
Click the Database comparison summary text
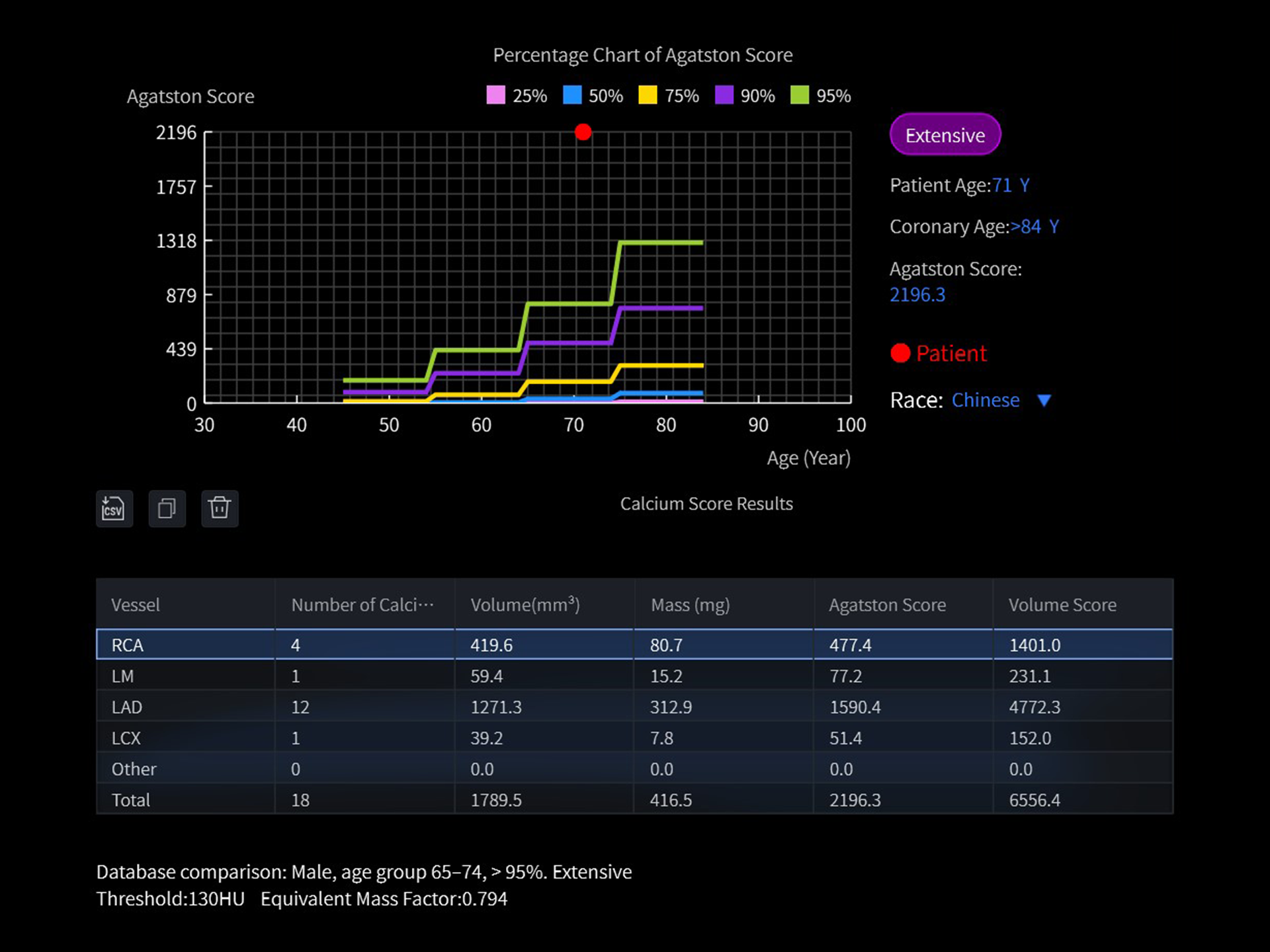[x=364, y=872]
